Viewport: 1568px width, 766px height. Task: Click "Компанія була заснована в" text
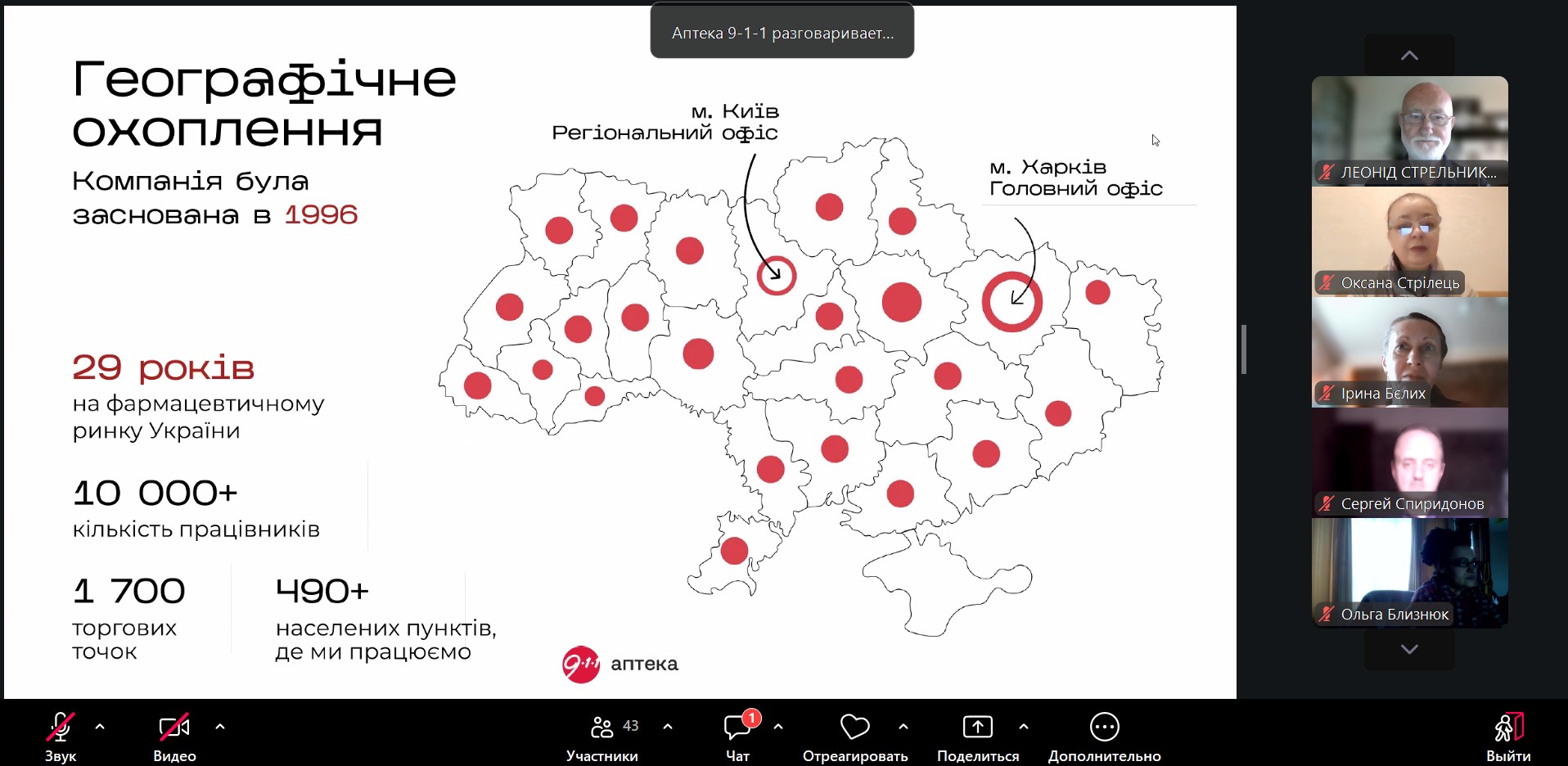[x=190, y=197]
